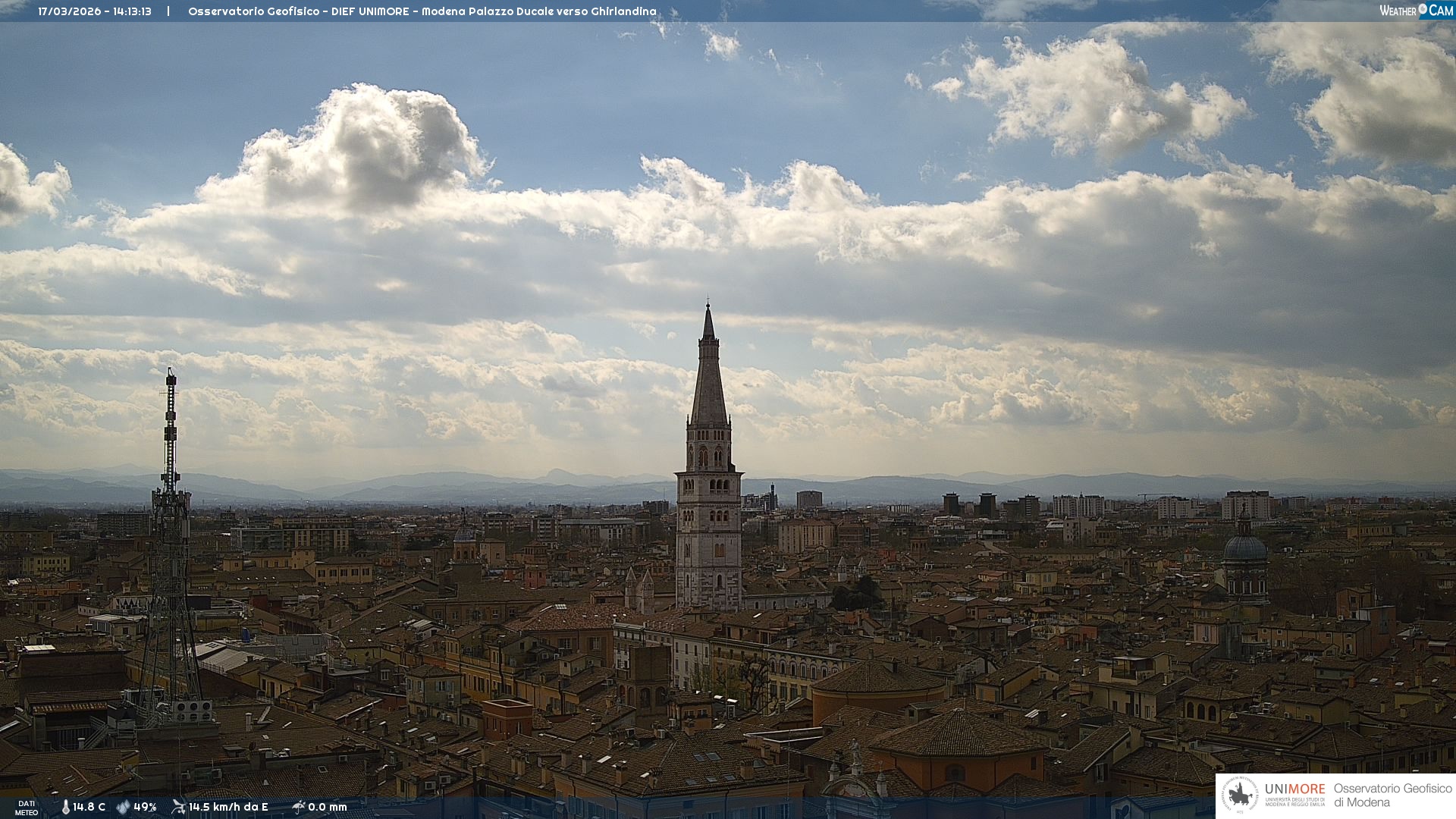Click the blue CAM logo badge
Screen dimensions: 1456x819
click(x=1441, y=10)
